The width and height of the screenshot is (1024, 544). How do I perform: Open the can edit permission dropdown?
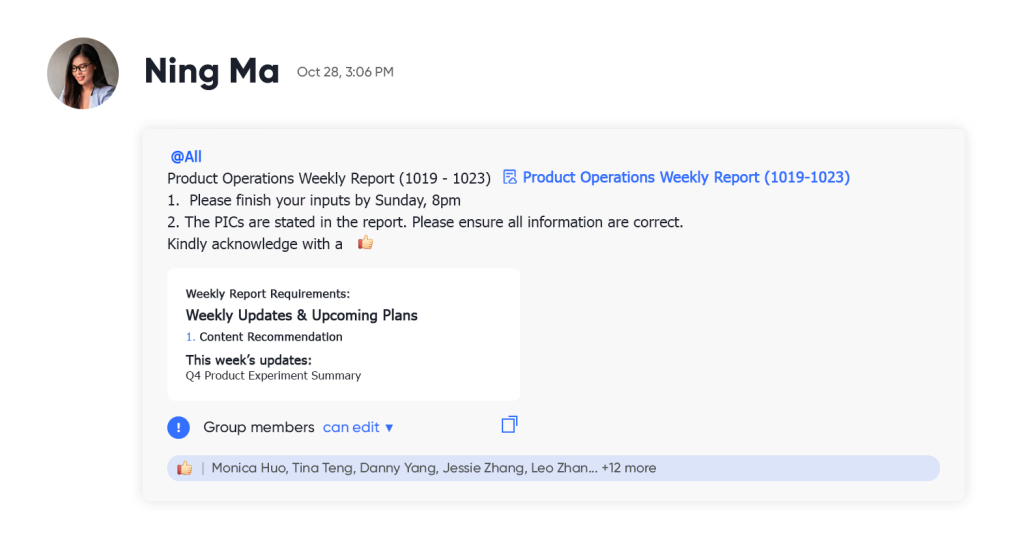[358, 427]
